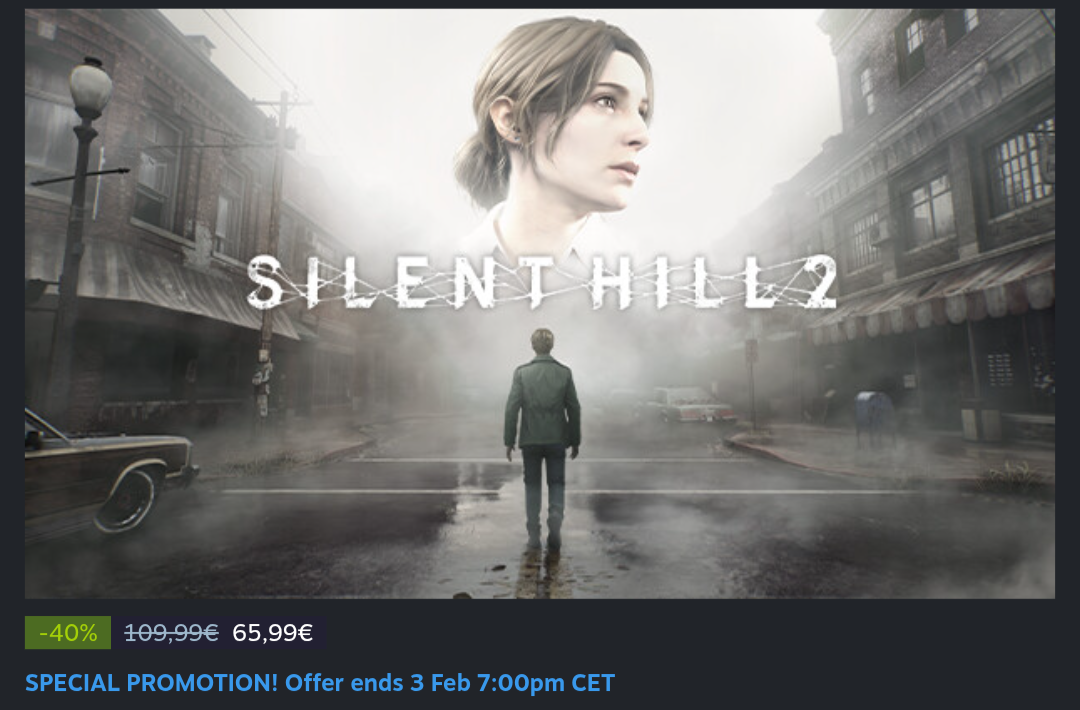This screenshot has width=1080, height=710.
Task: Click the white crosswalk line on the road
Action: 400,491
